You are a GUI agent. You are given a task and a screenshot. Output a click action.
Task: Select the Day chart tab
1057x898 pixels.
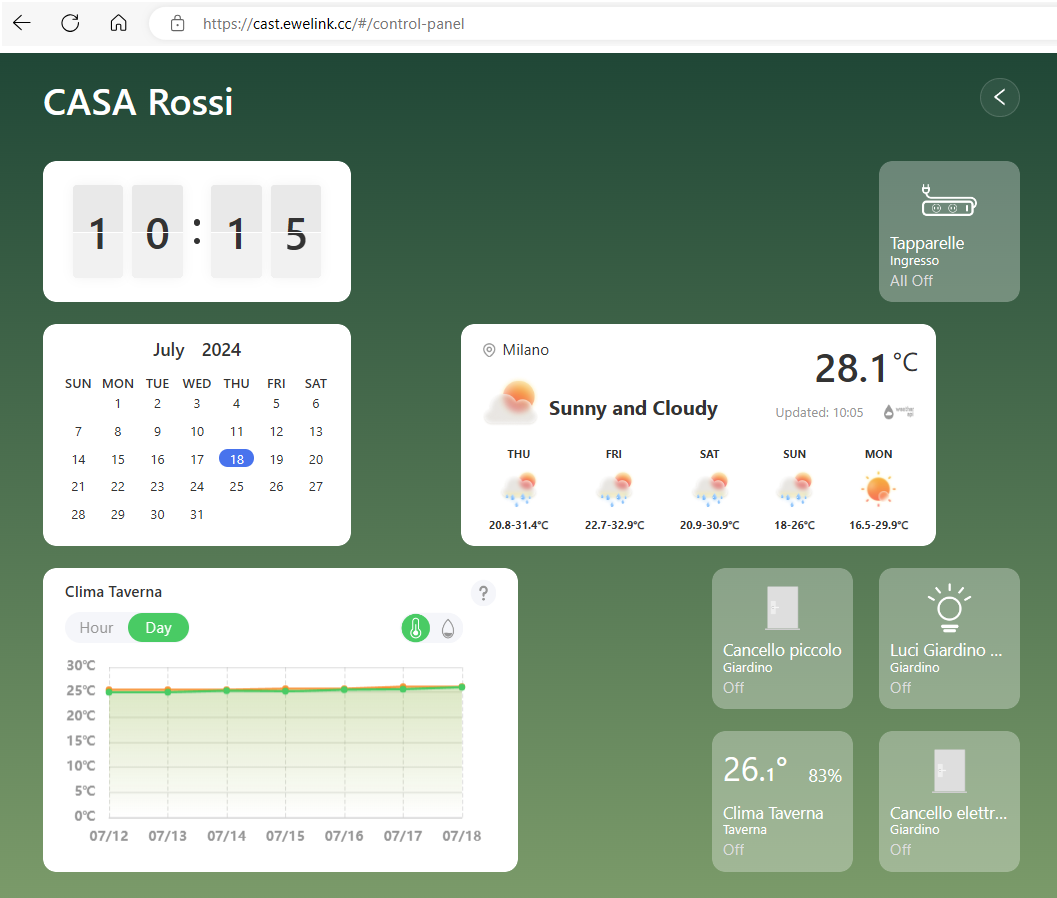click(158, 628)
